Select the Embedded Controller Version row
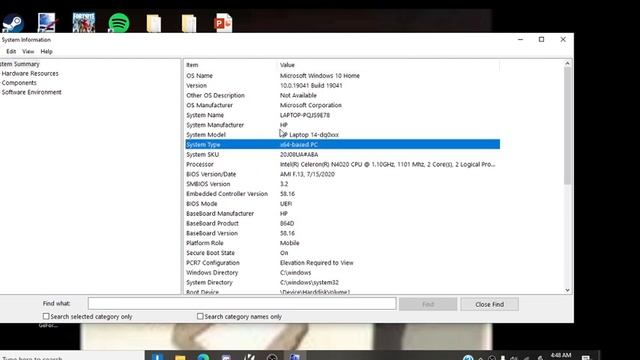This screenshot has height=360, width=640. [342, 193]
